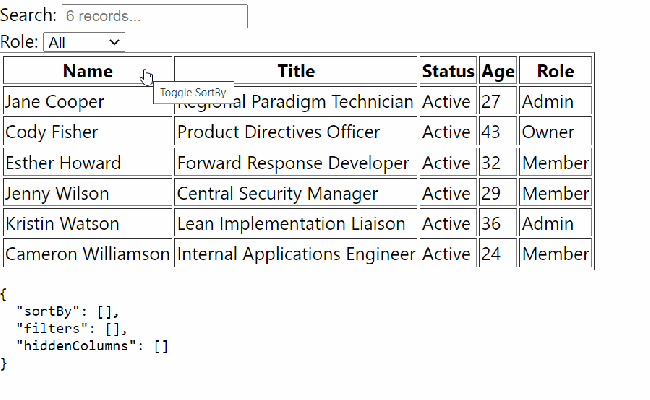Click Cameron Williamson's Active status cell
The height and width of the screenshot is (400, 650).
click(448, 254)
